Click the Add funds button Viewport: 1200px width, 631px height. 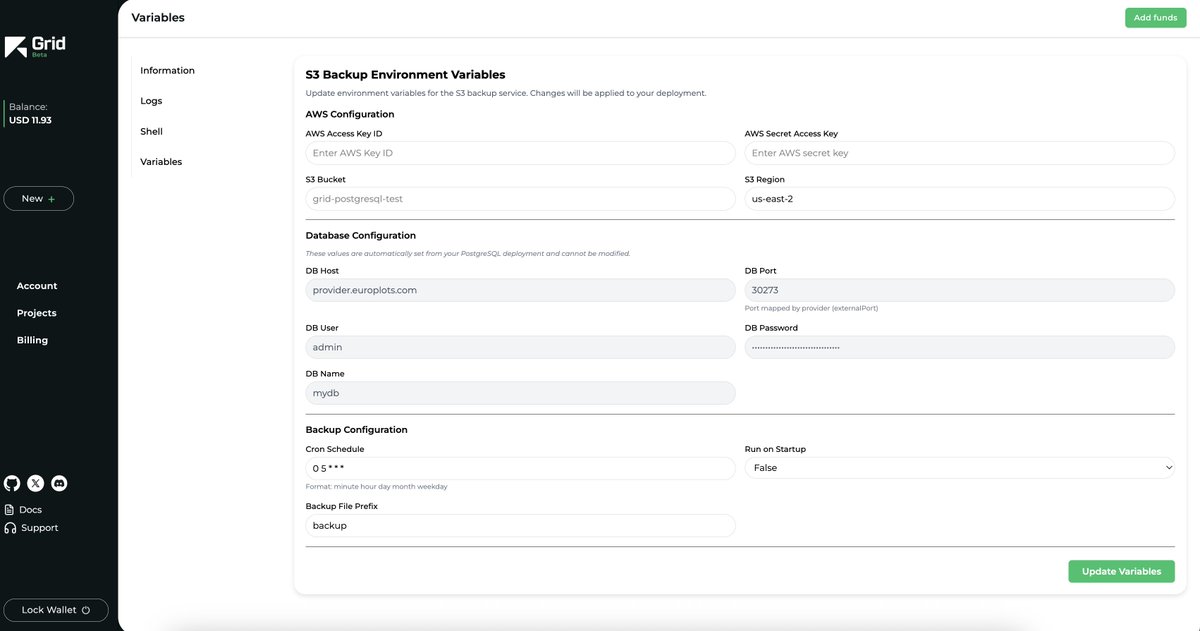click(x=1154, y=16)
